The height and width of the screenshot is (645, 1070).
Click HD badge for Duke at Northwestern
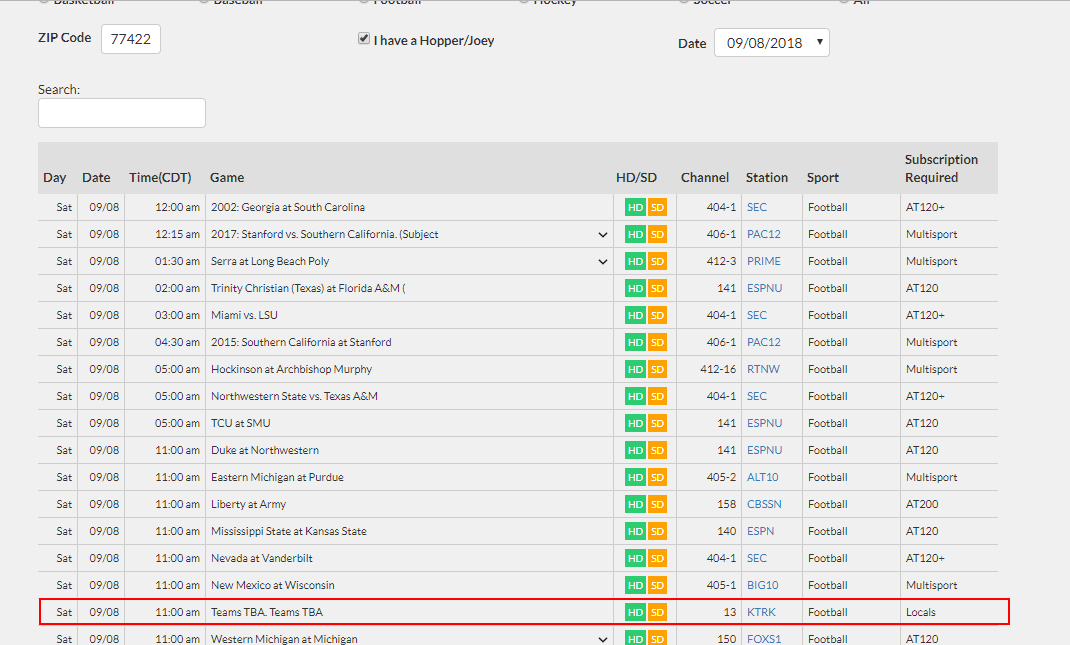pos(635,450)
